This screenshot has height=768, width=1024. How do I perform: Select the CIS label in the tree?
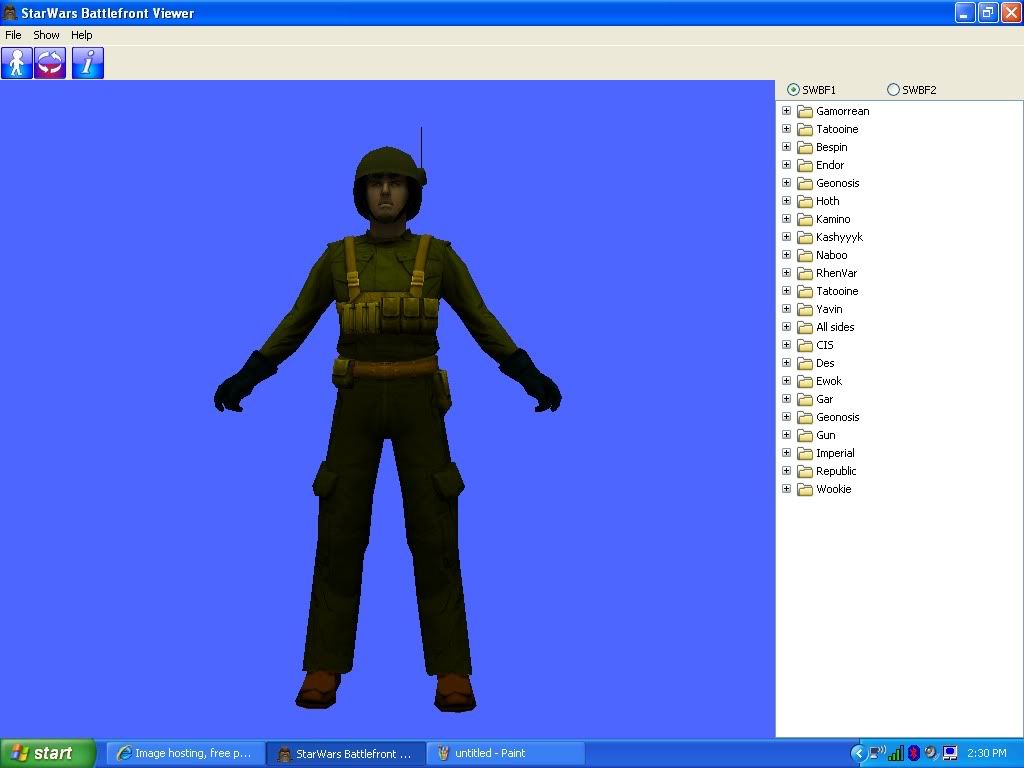coord(824,345)
